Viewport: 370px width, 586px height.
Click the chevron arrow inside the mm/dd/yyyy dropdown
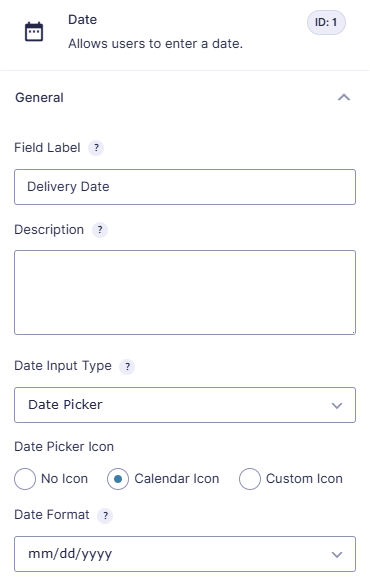(337, 555)
